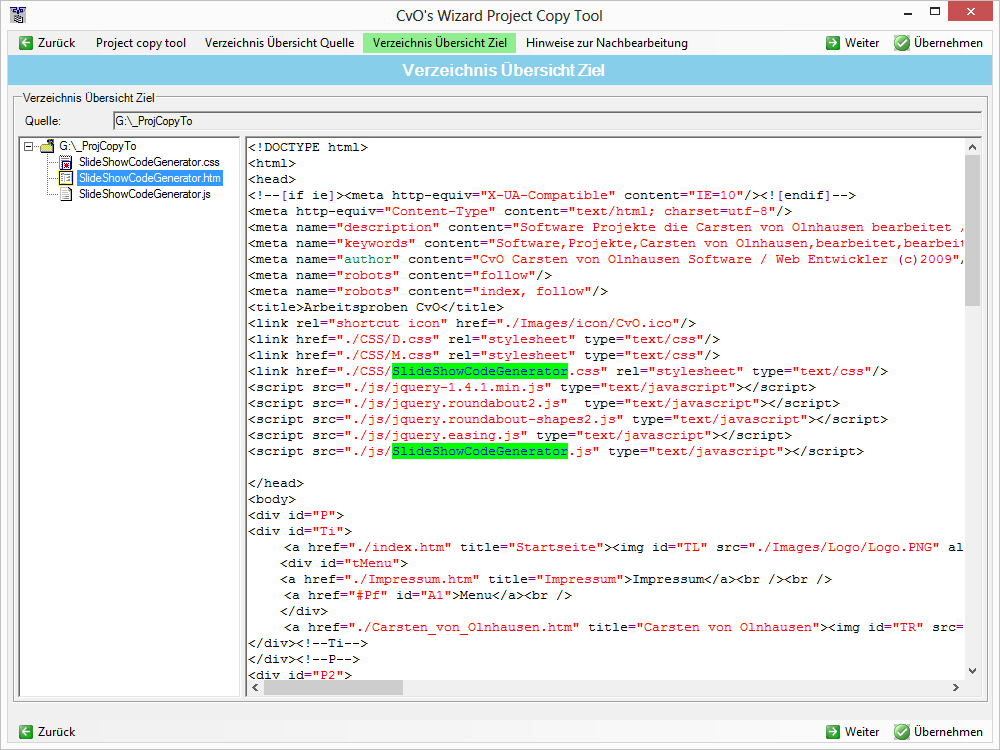Click the HTM file icon in tree

click(x=66, y=178)
